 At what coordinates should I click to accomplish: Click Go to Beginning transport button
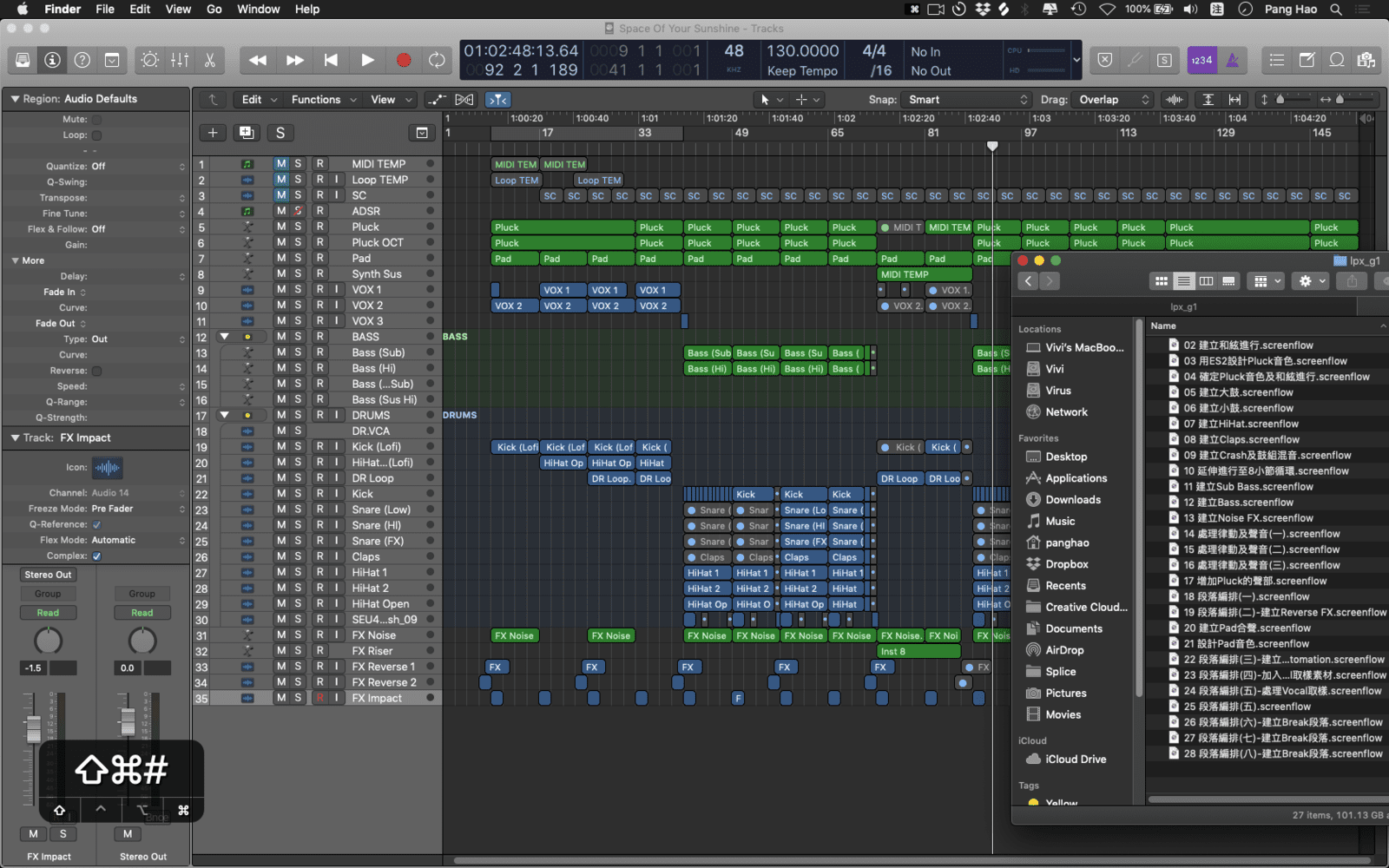tap(331, 60)
